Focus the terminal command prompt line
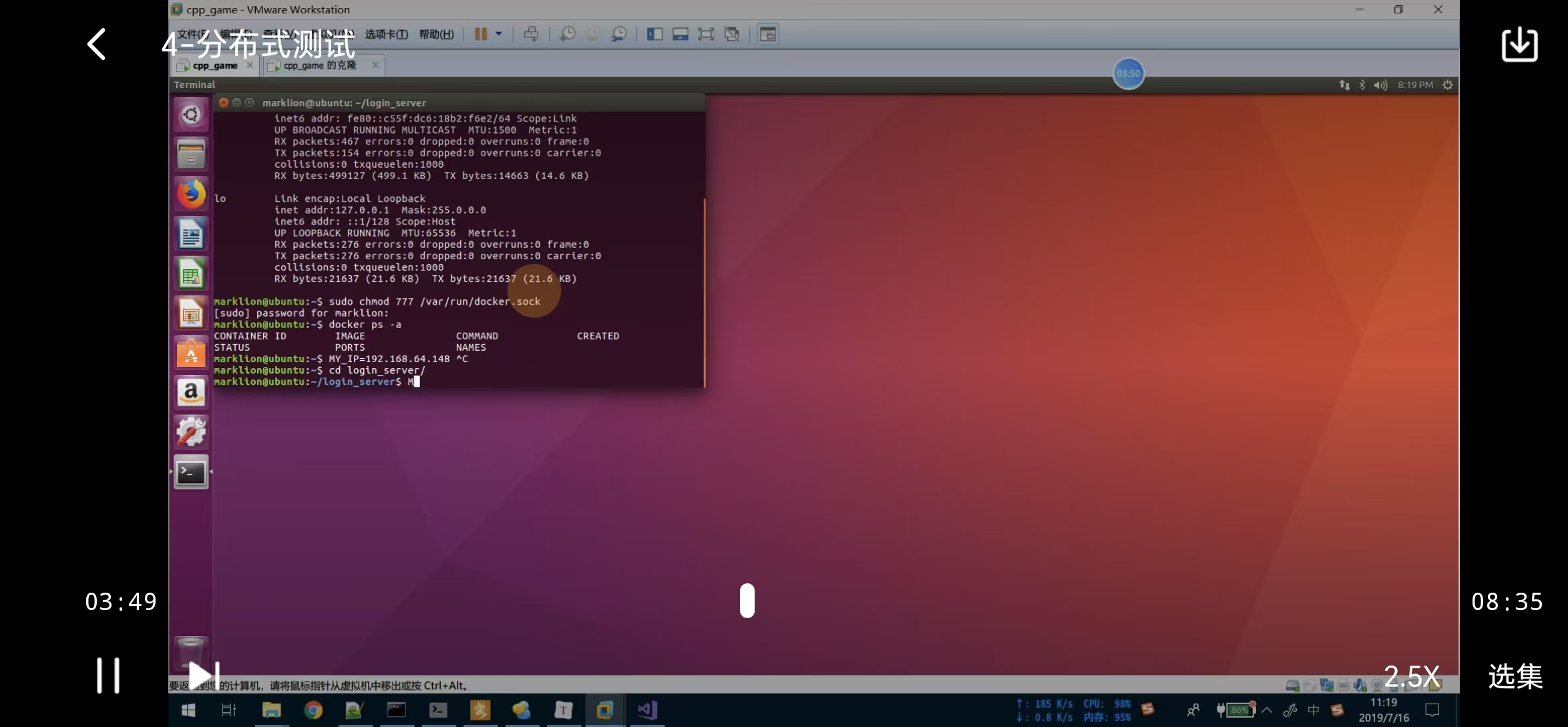This screenshot has height=727, width=1568. [459, 382]
